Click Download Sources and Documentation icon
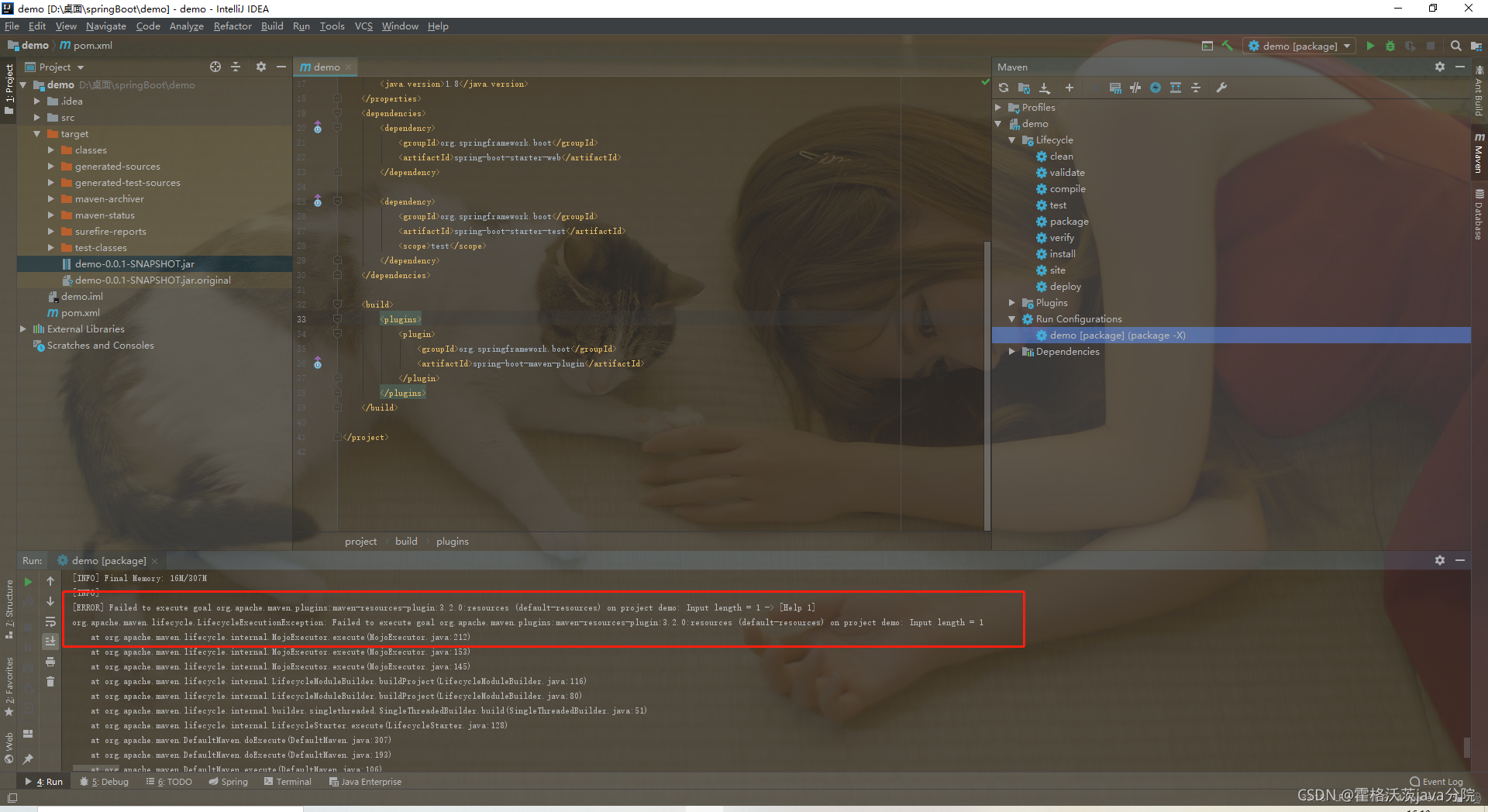This screenshot has width=1488, height=812. click(x=1045, y=88)
